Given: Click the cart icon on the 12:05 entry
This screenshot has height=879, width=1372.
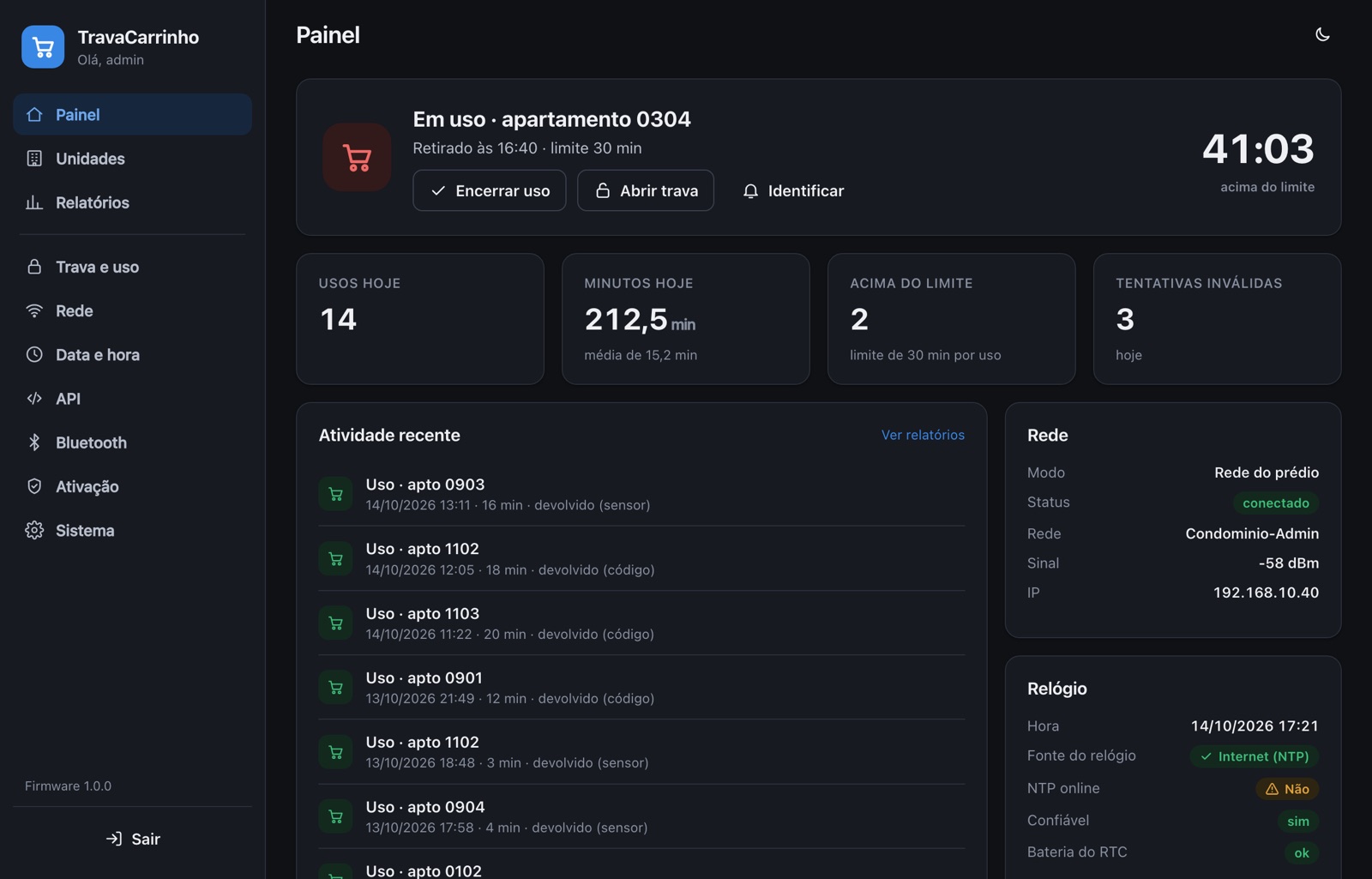Looking at the screenshot, I should tap(335, 558).
